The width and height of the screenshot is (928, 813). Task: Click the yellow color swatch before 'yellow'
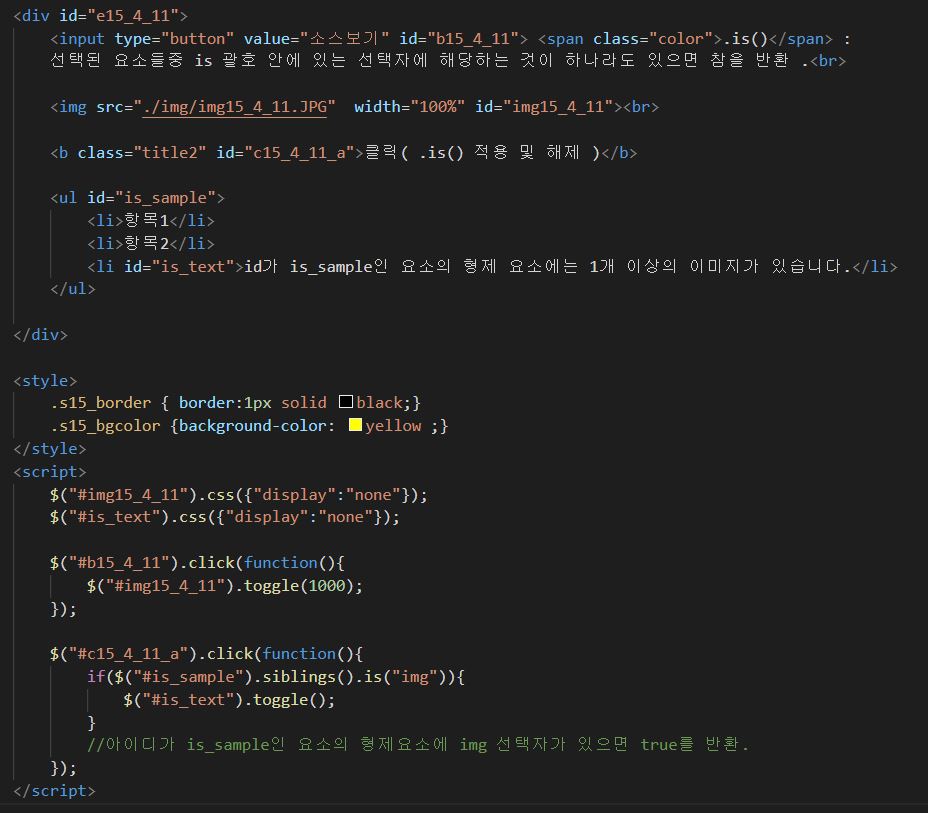355,425
